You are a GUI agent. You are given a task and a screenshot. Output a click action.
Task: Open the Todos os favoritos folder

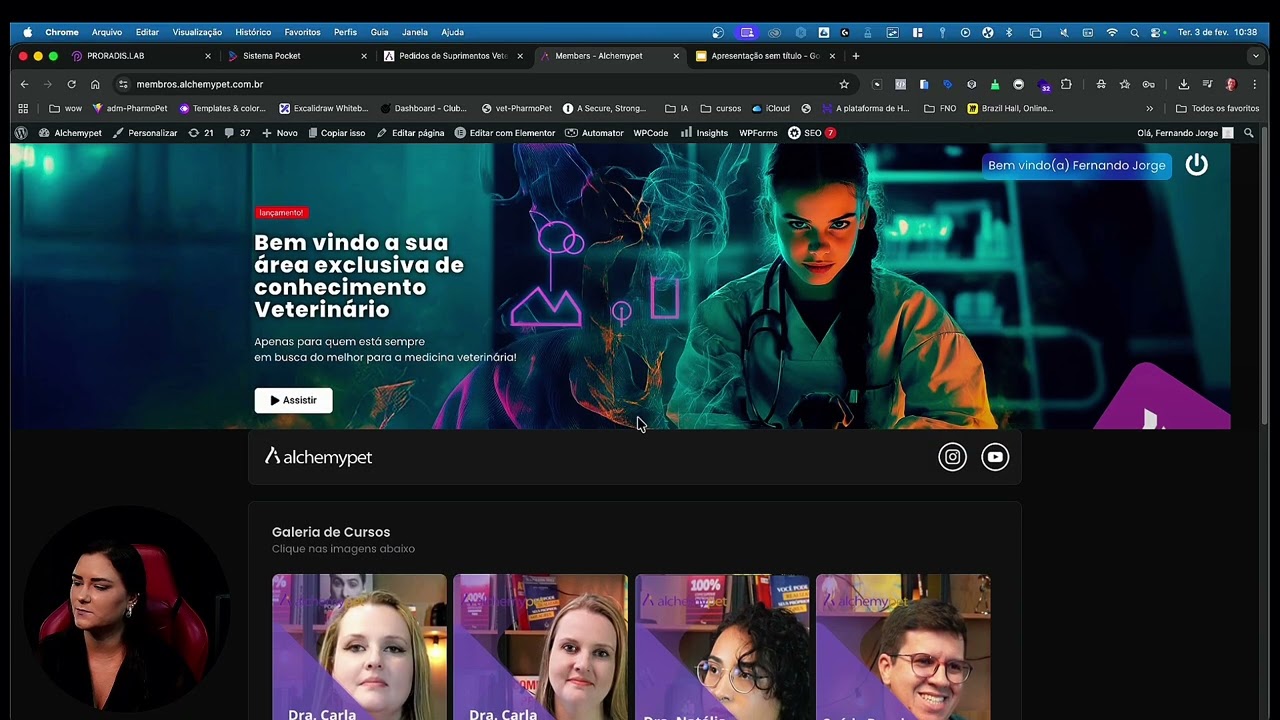pyautogui.click(x=1217, y=108)
